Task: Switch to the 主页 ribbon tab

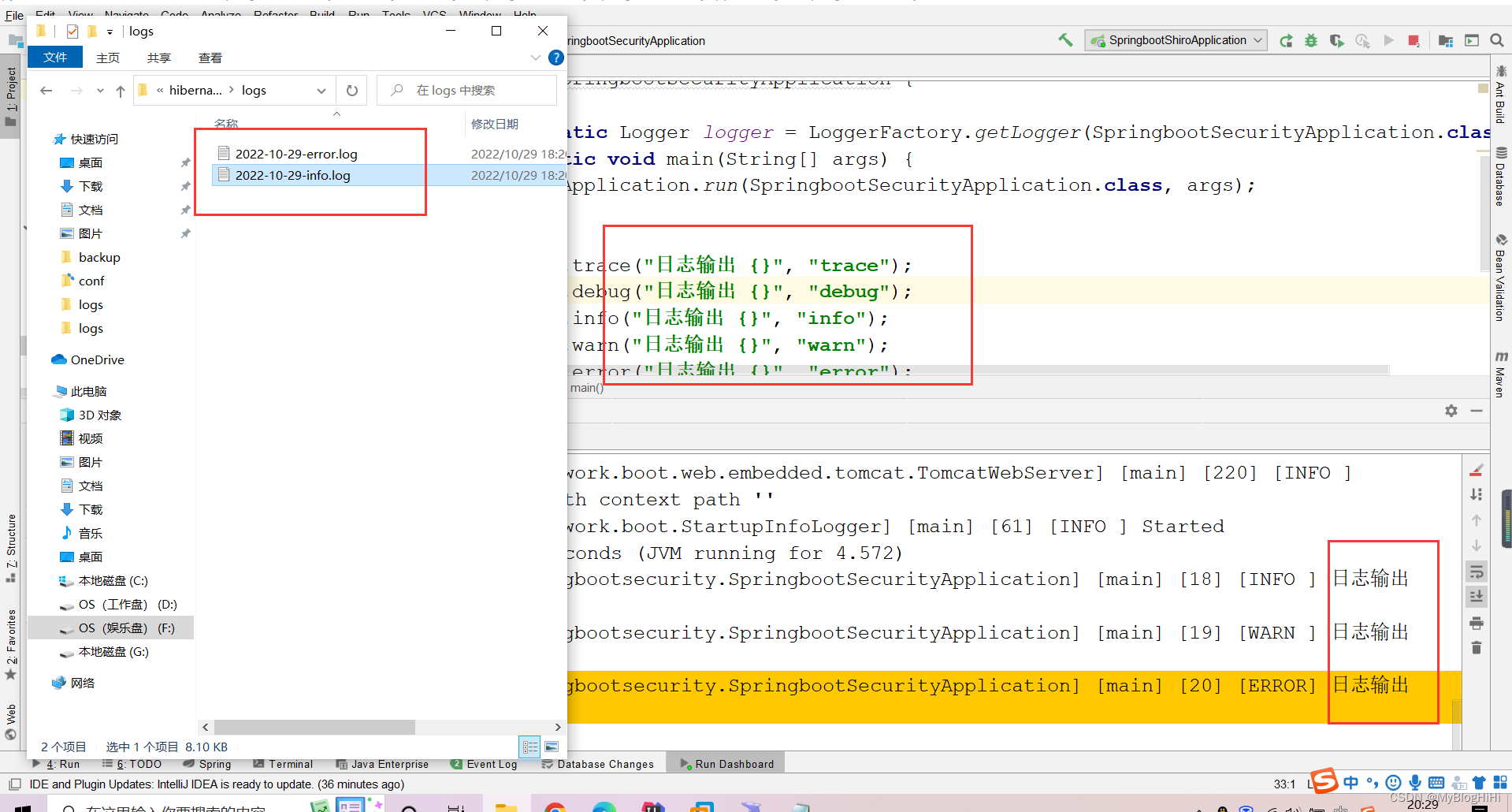Action: [108, 58]
